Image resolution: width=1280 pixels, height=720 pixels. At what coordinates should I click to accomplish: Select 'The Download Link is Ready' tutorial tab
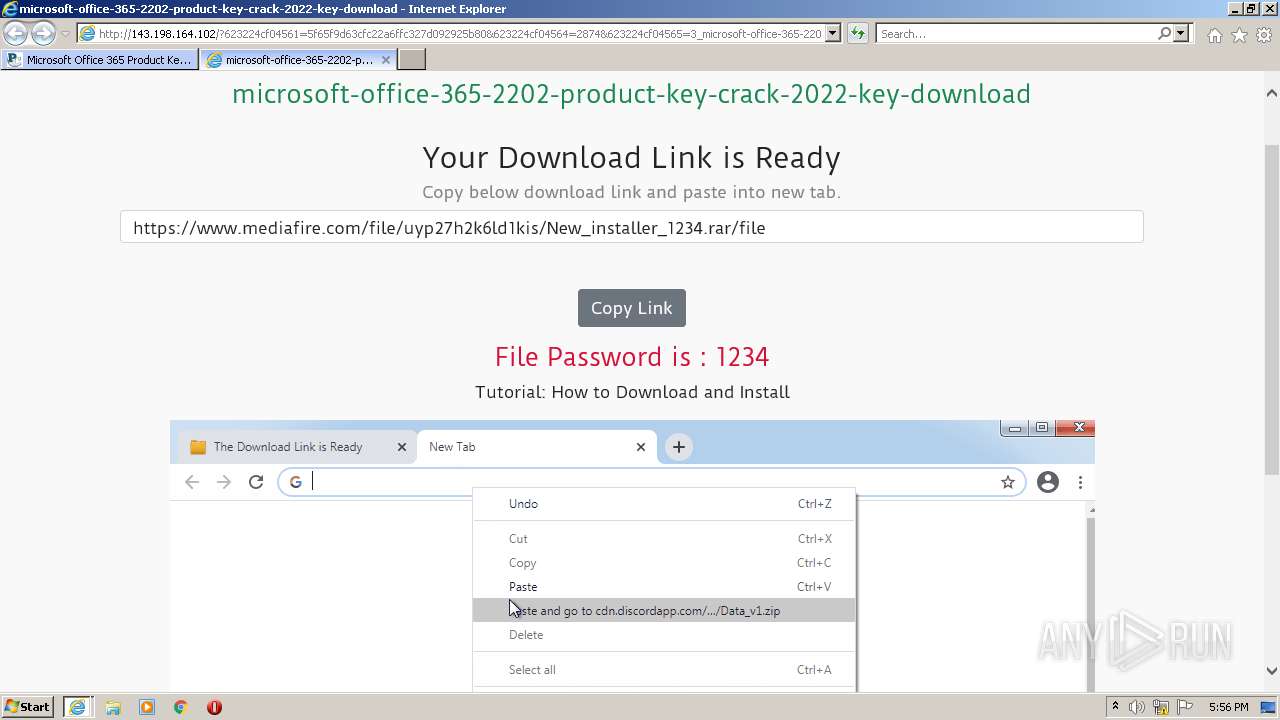(x=298, y=447)
